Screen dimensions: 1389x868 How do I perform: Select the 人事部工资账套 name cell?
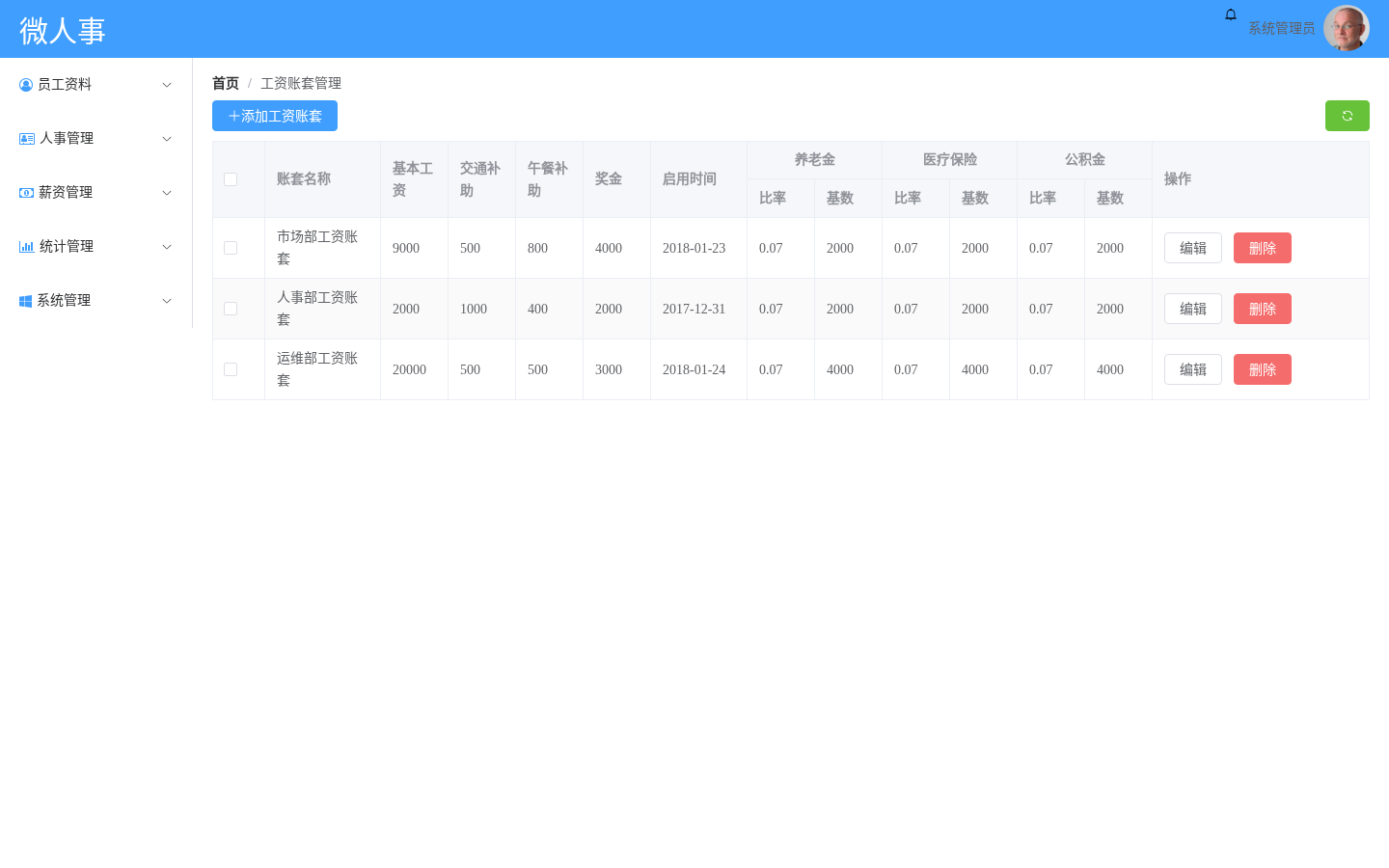322,309
